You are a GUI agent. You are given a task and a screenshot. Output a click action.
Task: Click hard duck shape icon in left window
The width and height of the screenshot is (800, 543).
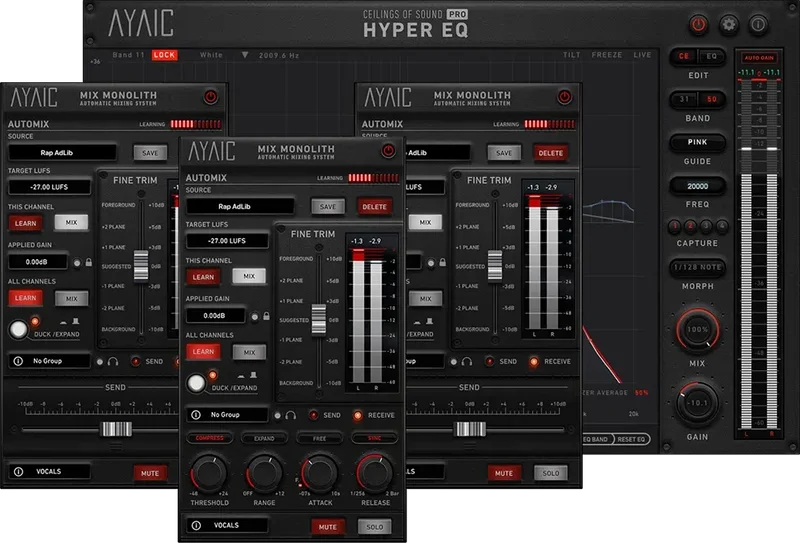pyautogui.click(x=76, y=321)
